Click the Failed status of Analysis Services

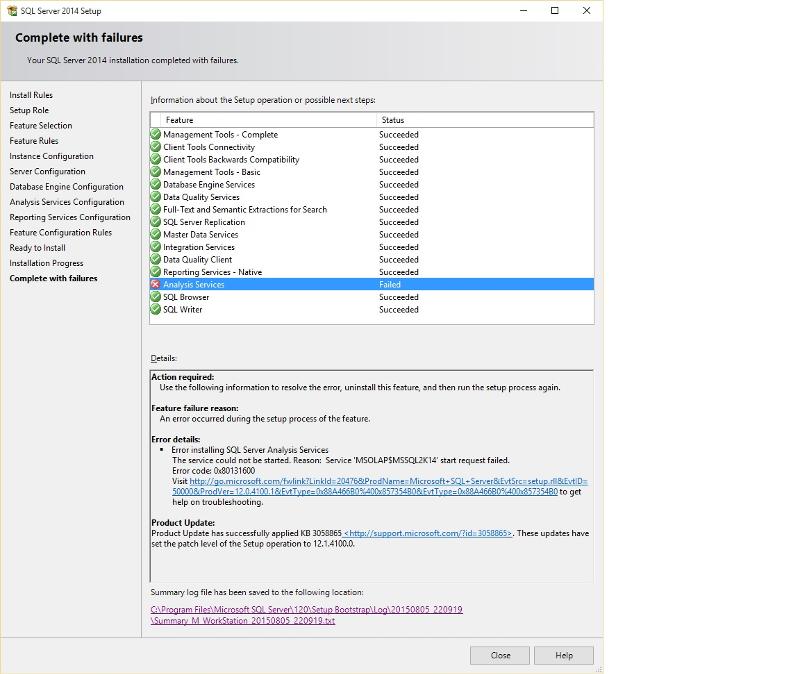(390, 285)
